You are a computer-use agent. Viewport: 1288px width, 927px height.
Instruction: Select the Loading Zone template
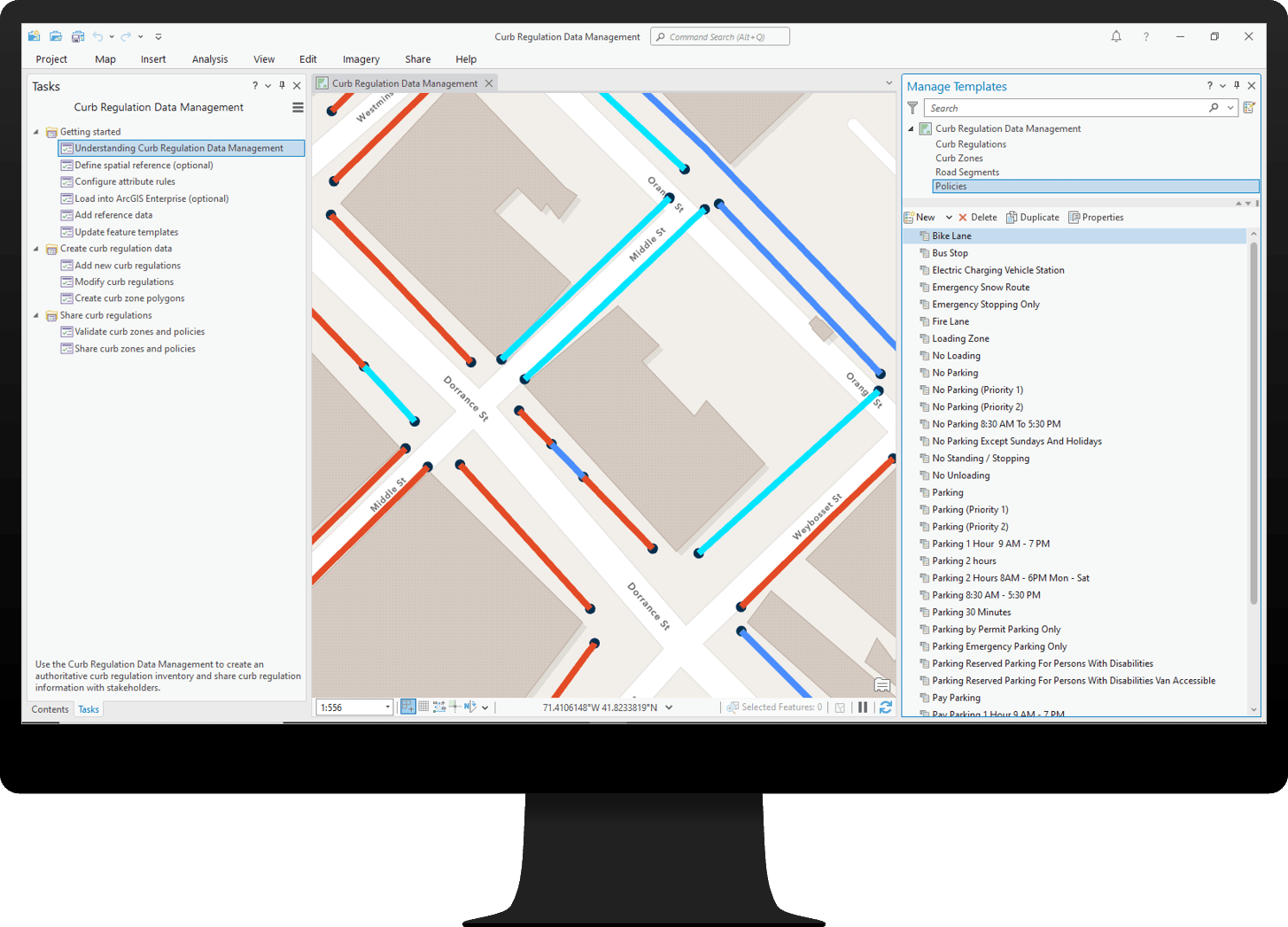[960, 338]
